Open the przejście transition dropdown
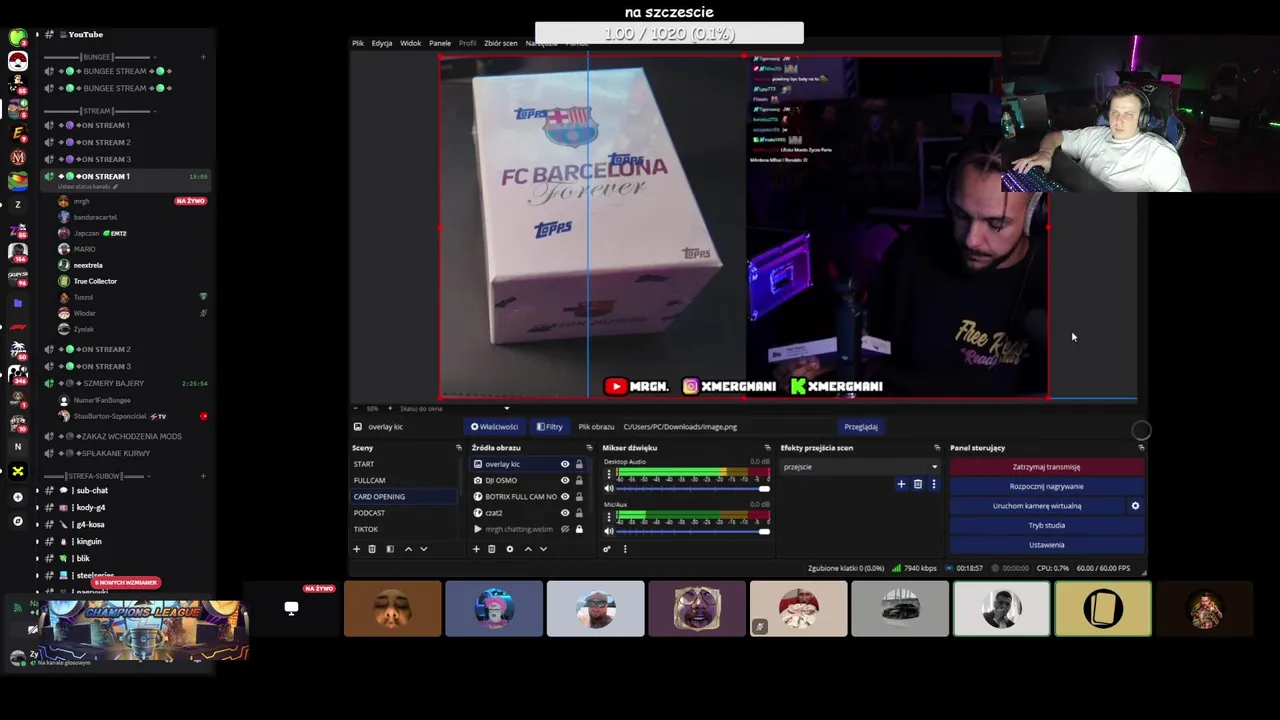The image size is (1280, 720). [x=860, y=467]
